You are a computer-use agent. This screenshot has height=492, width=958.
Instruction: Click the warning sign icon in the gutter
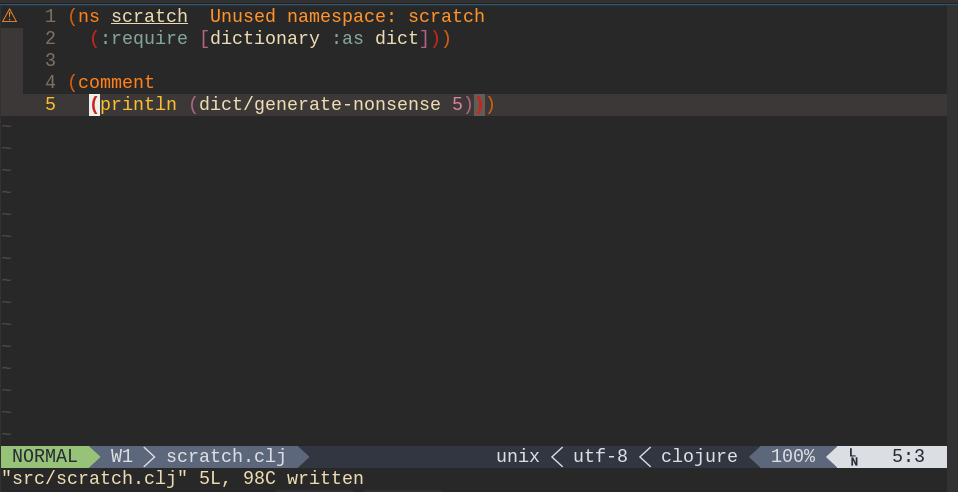tap(10, 16)
